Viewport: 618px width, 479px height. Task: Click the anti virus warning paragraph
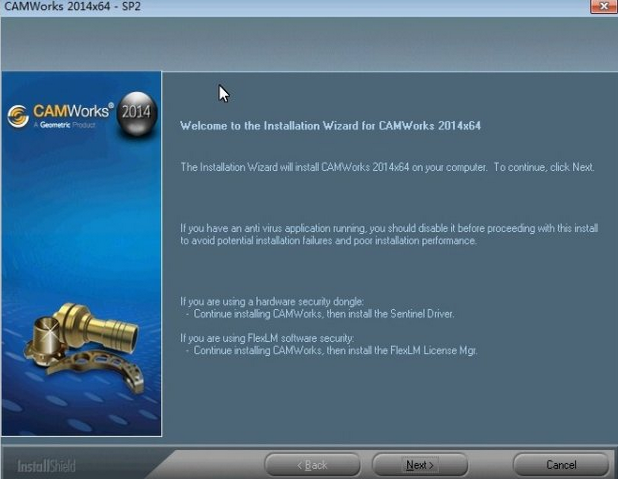pos(389,234)
